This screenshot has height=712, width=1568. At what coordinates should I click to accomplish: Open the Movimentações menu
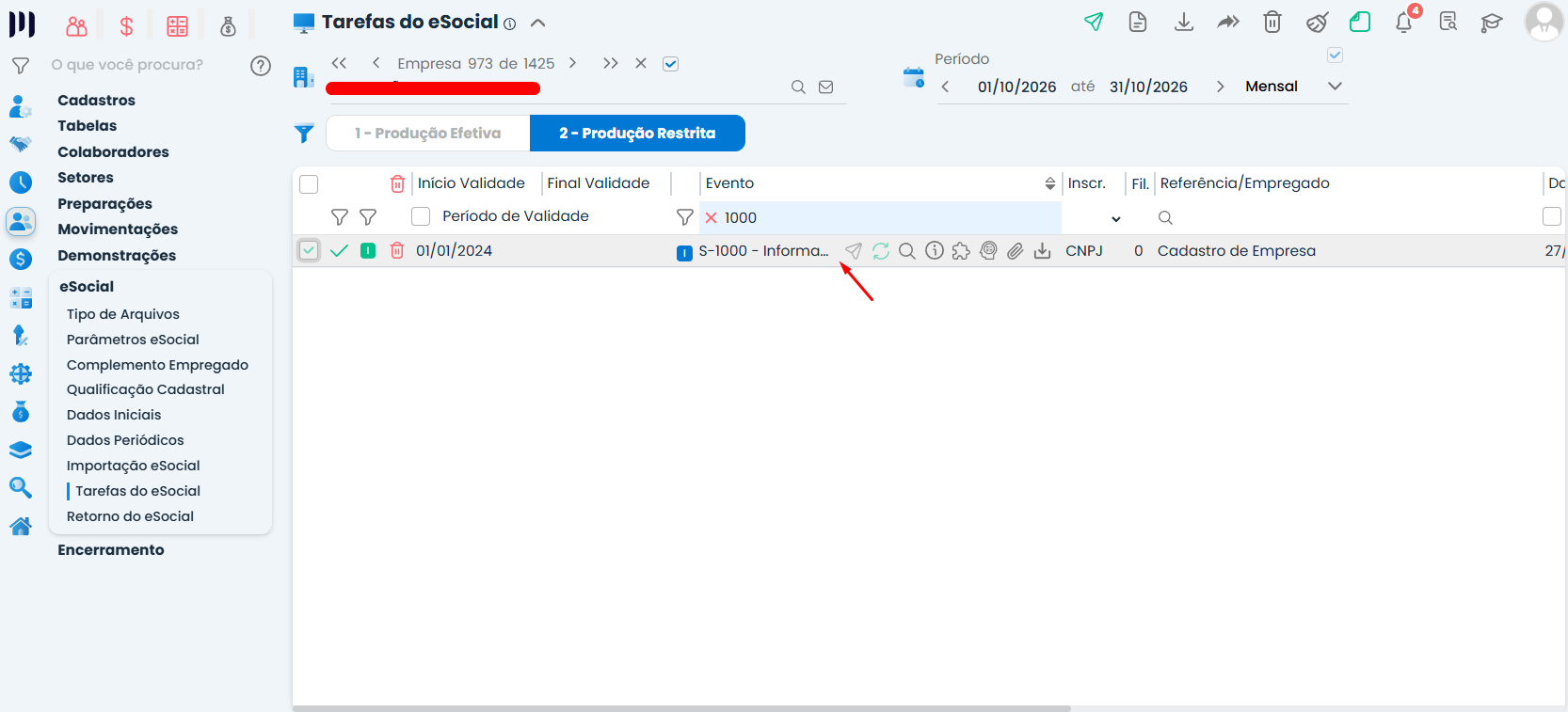(118, 229)
